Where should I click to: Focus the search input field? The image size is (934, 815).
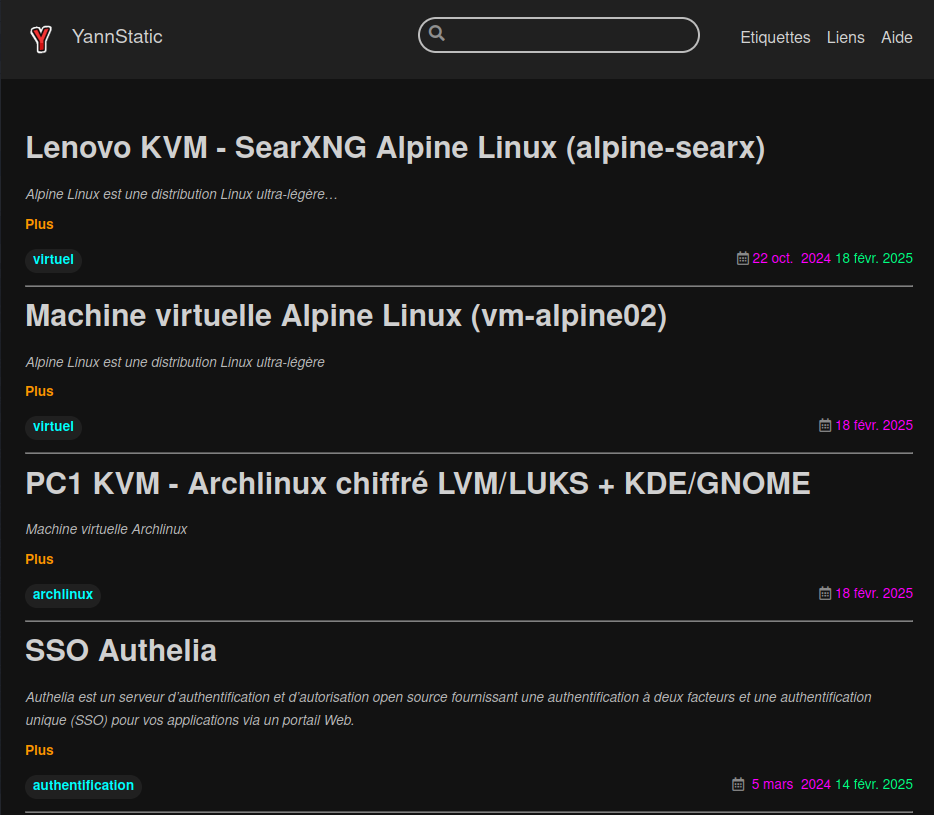(570, 35)
